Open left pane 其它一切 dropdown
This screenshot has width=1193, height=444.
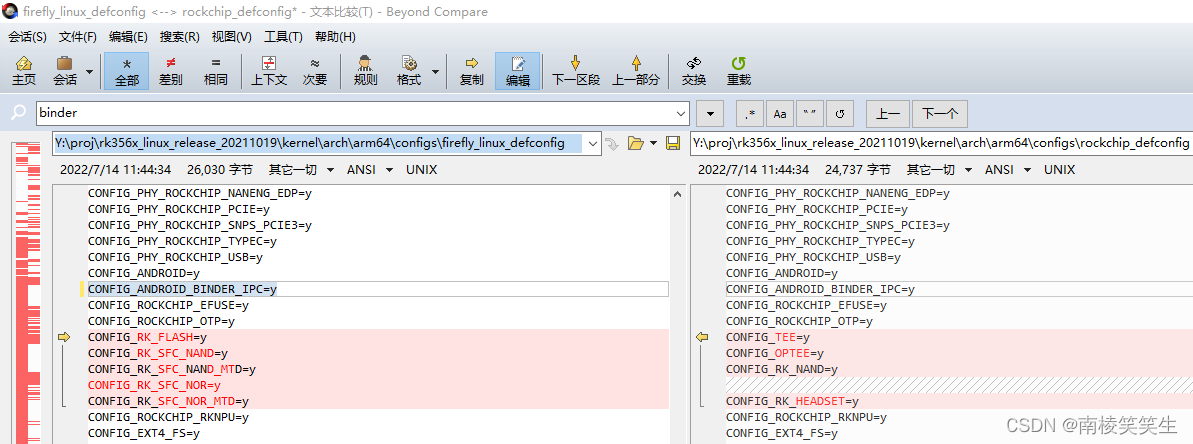[x=302, y=170]
